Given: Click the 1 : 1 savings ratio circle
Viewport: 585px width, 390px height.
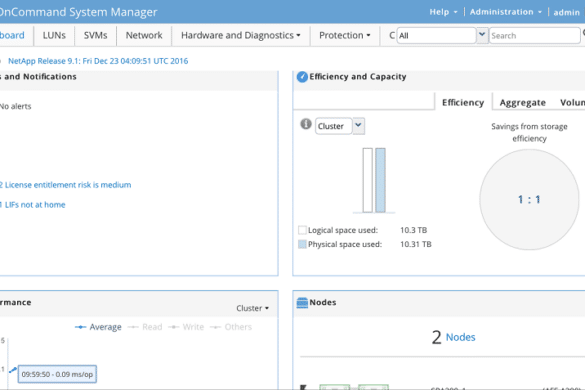Looking at the screenshot, I should 529,200.
